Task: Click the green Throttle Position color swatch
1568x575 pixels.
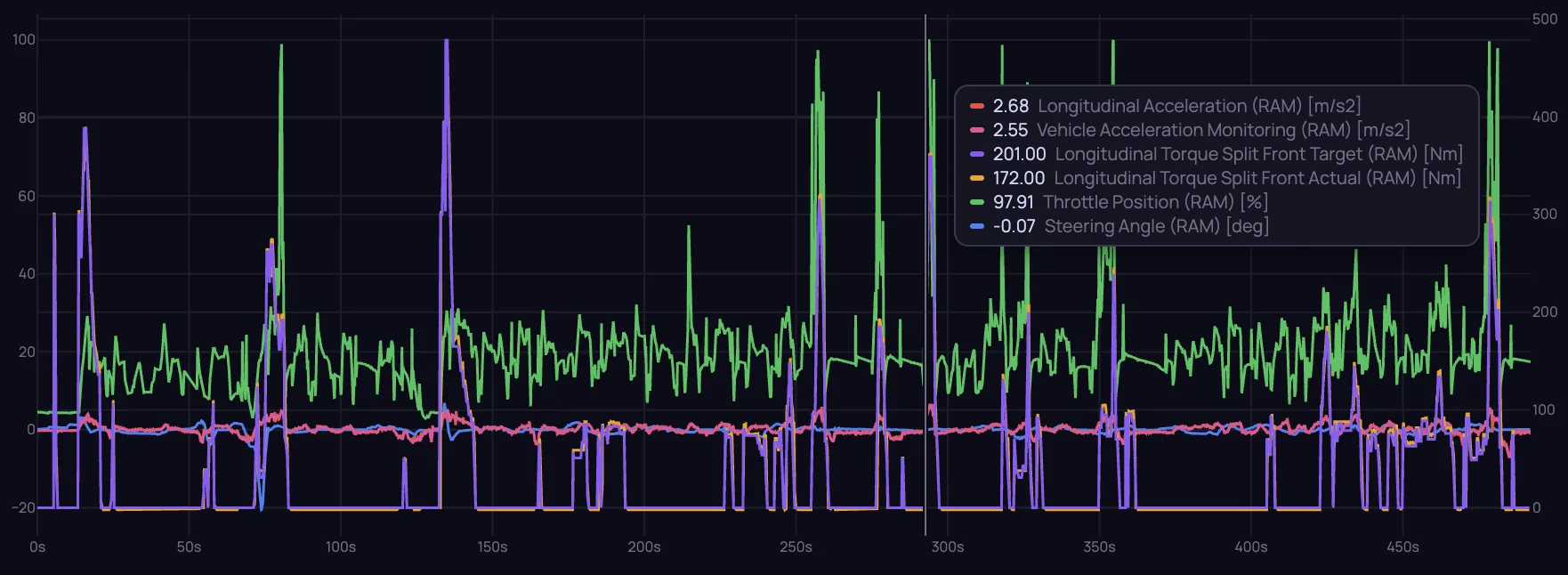Action: (977, 202)
